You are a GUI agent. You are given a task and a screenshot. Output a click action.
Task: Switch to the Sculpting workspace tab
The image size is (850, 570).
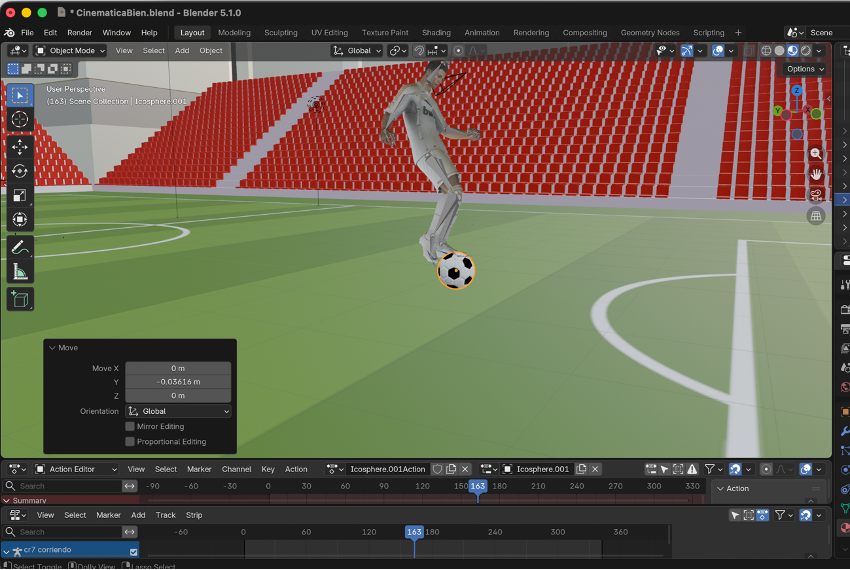tap(280, 32)
